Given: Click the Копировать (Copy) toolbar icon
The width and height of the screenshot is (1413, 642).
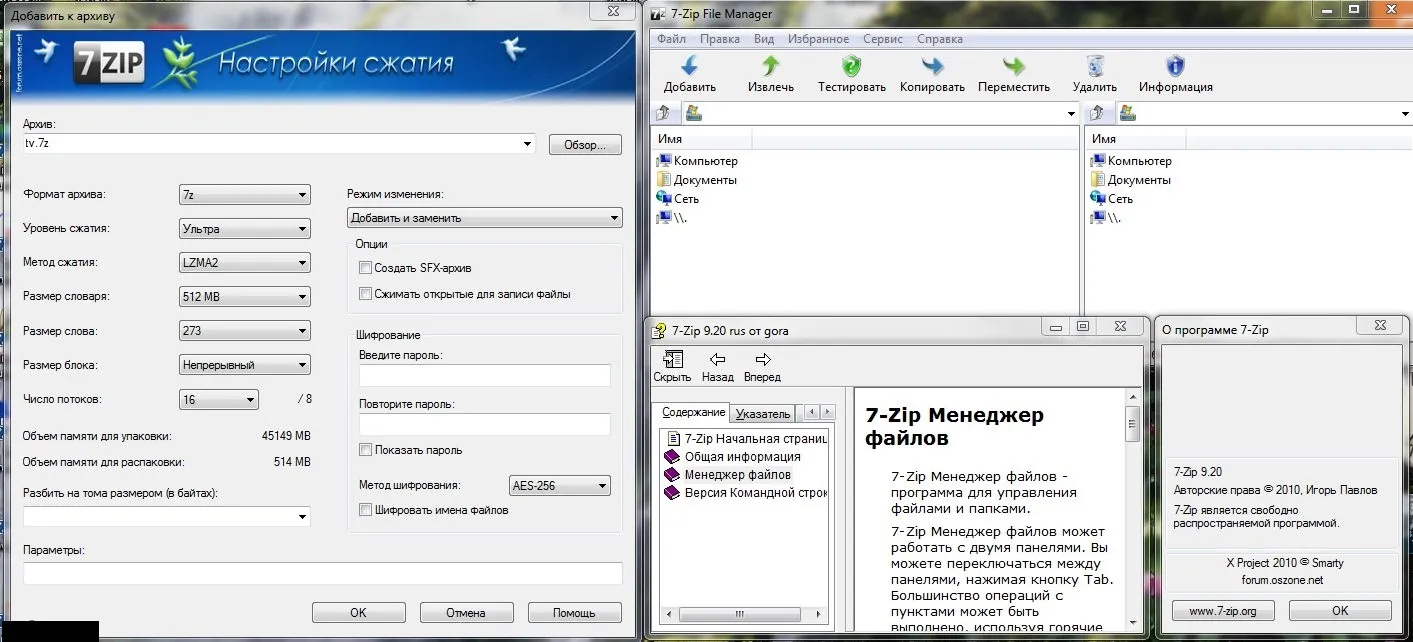Looking at the screenshot, I should click(x=931, y=67).
